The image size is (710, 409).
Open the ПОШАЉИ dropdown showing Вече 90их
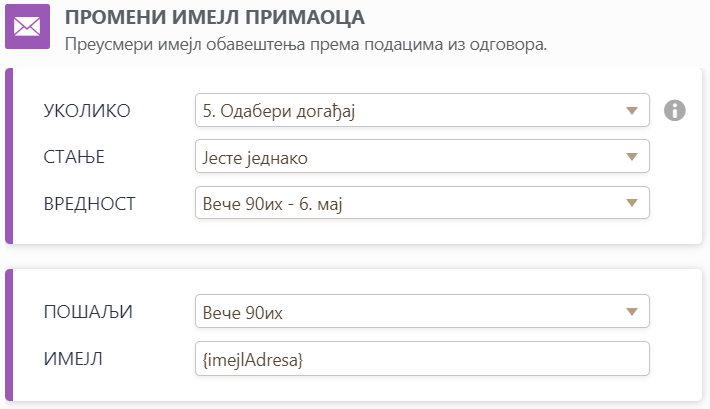412,312
